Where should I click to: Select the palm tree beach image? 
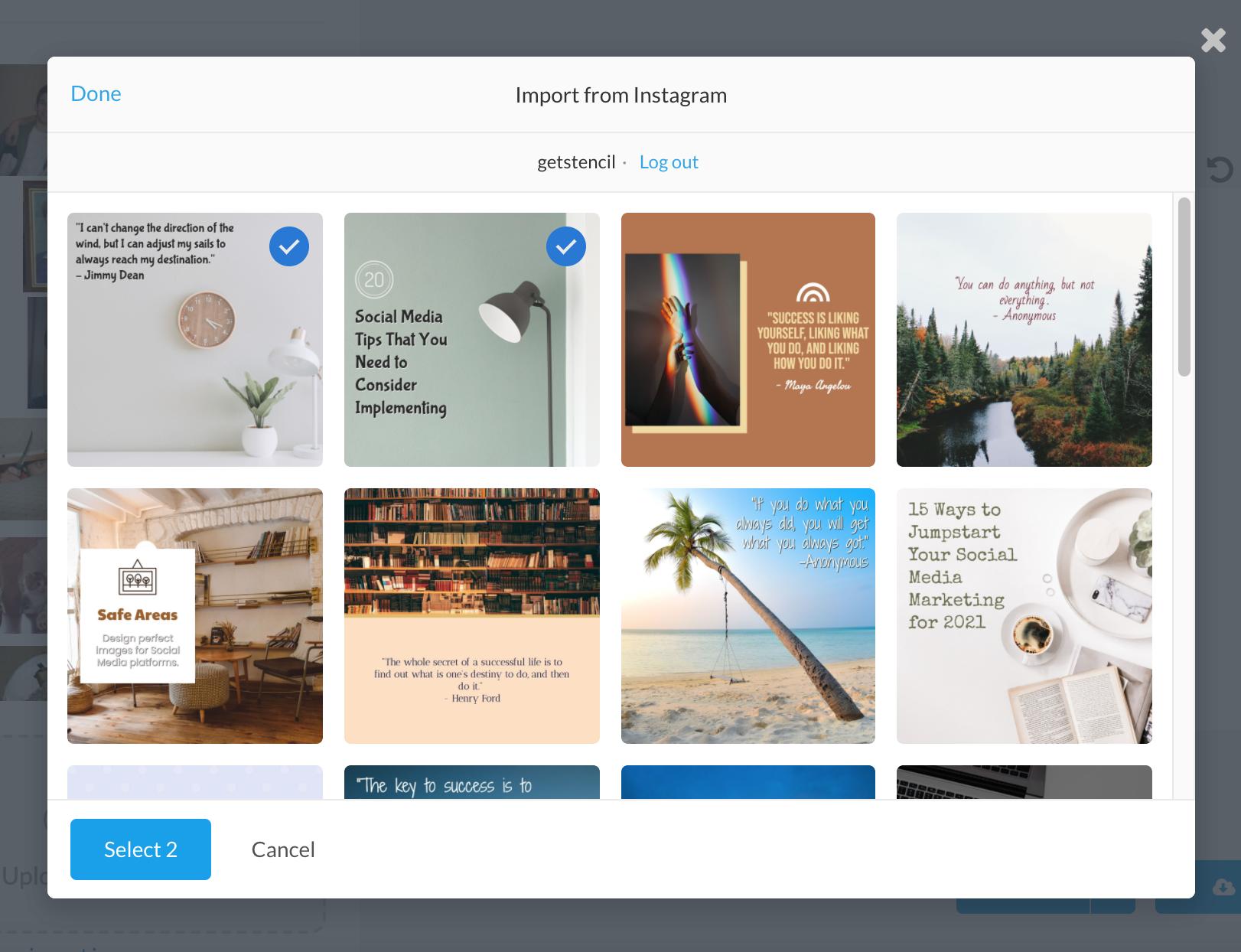[748, 616]
